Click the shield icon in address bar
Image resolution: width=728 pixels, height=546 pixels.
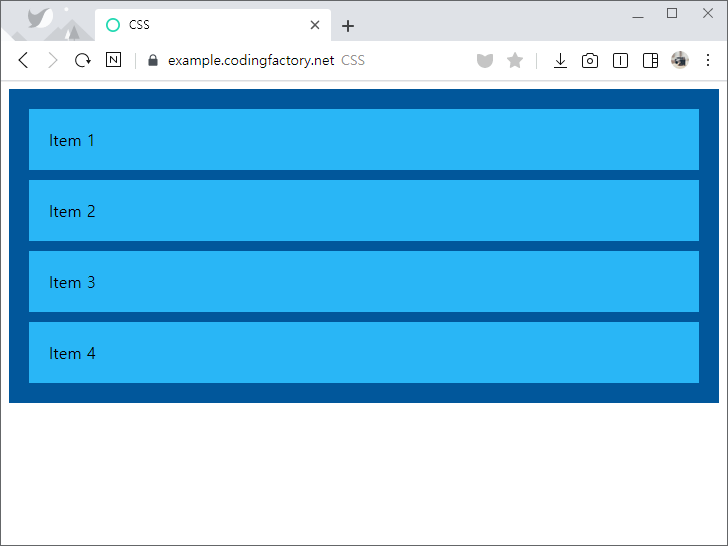point(485,60)
